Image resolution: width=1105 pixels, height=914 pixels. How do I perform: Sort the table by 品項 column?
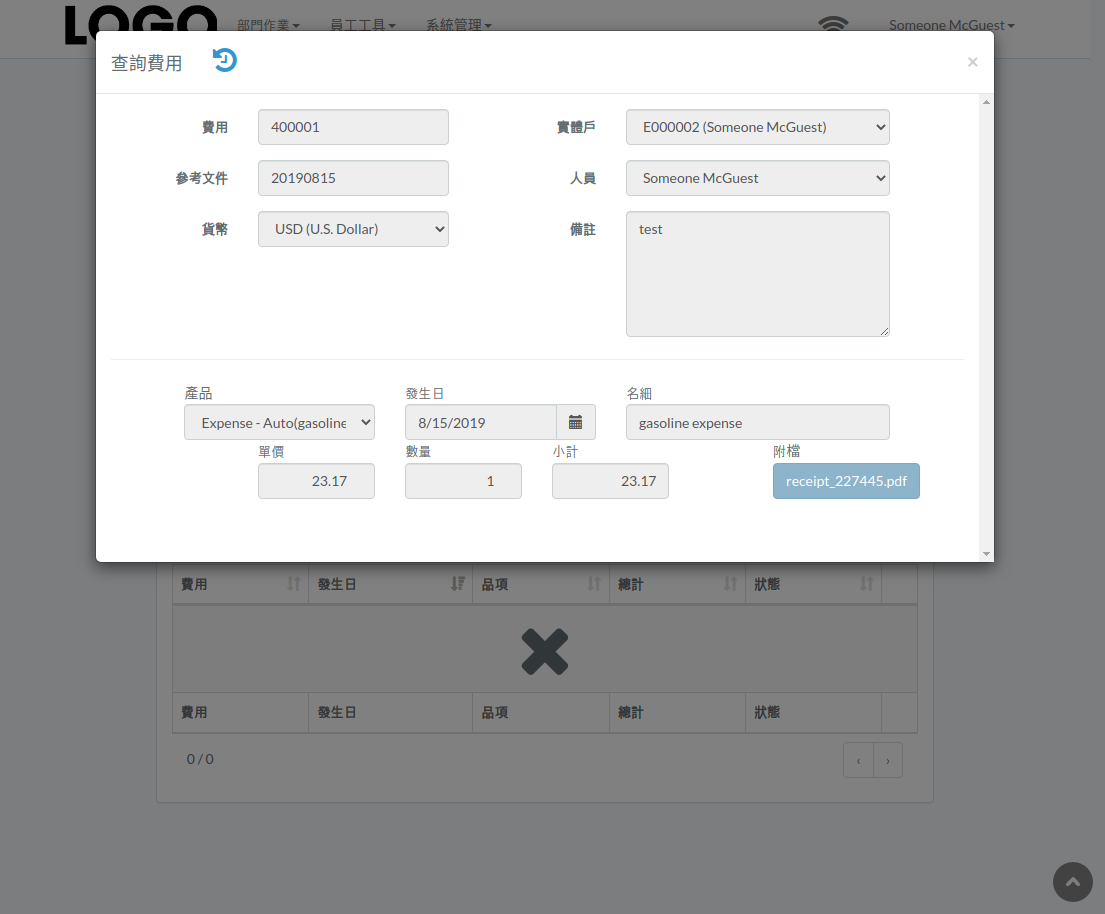pyautogui.click(x=541, y=584)
